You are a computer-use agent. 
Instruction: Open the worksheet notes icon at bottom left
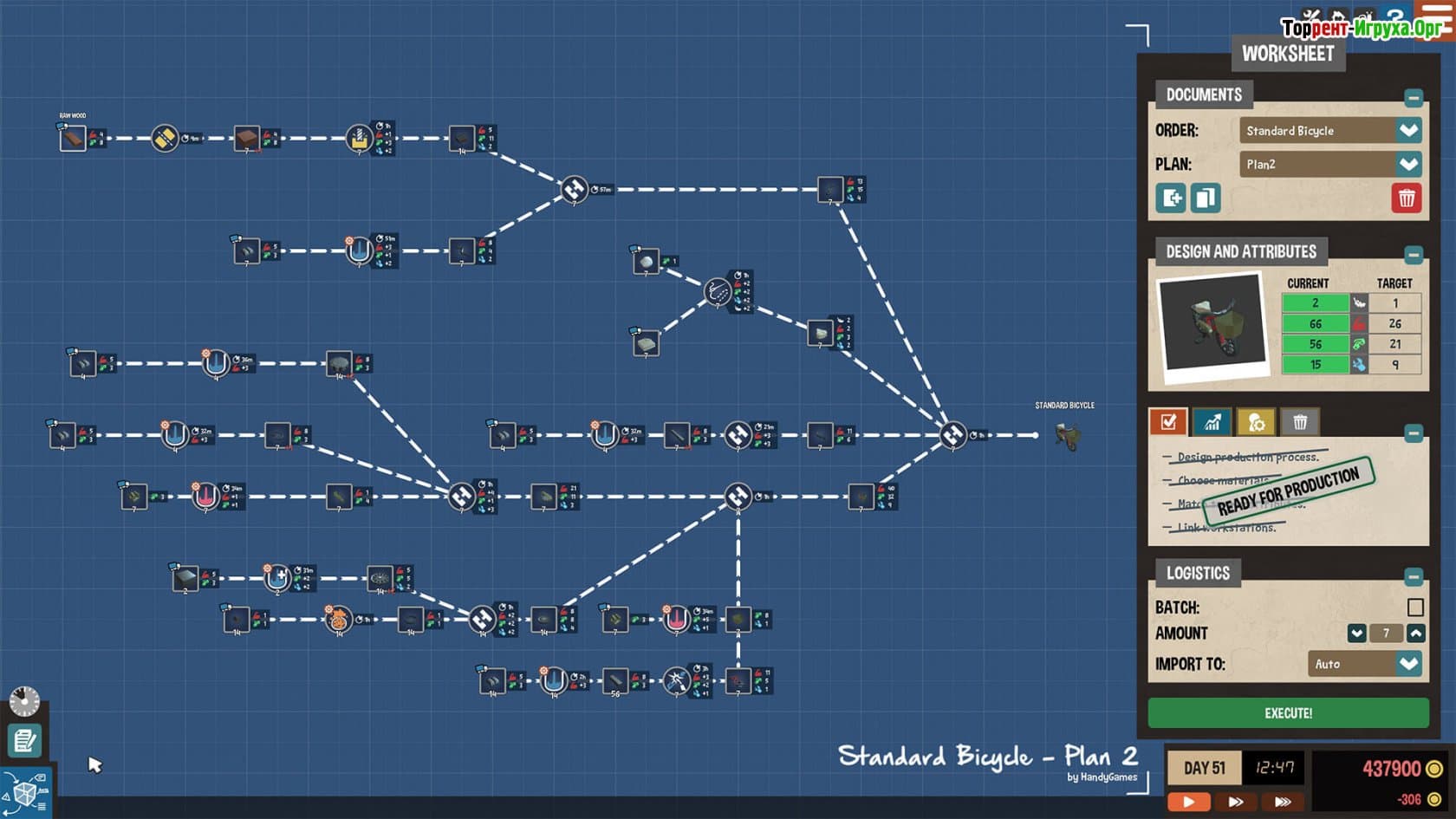[x=23, y=740]
